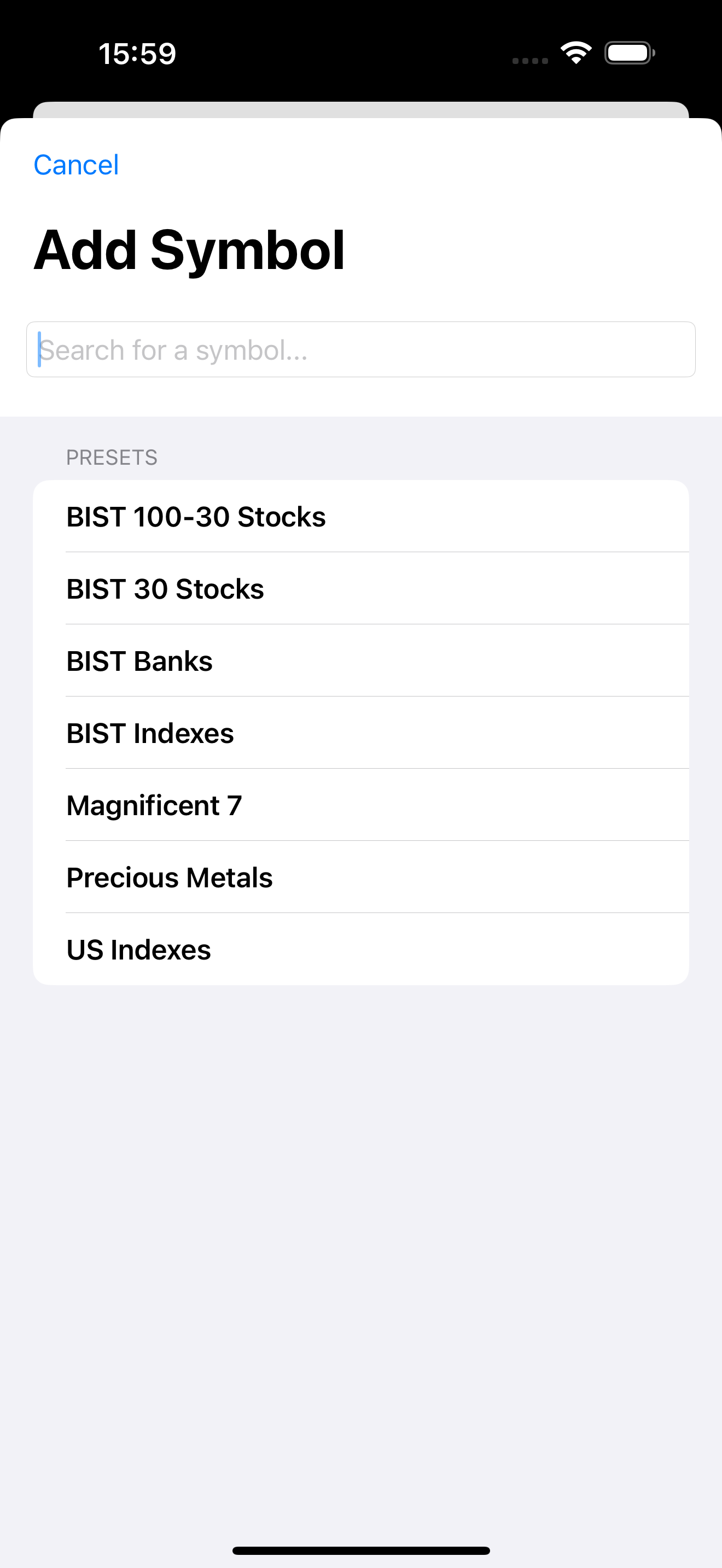Tap the Wi-Fi icon in the status bar
Image resolution: width=722 pixels, height=1568 pixels.
(x=576, y=53)
